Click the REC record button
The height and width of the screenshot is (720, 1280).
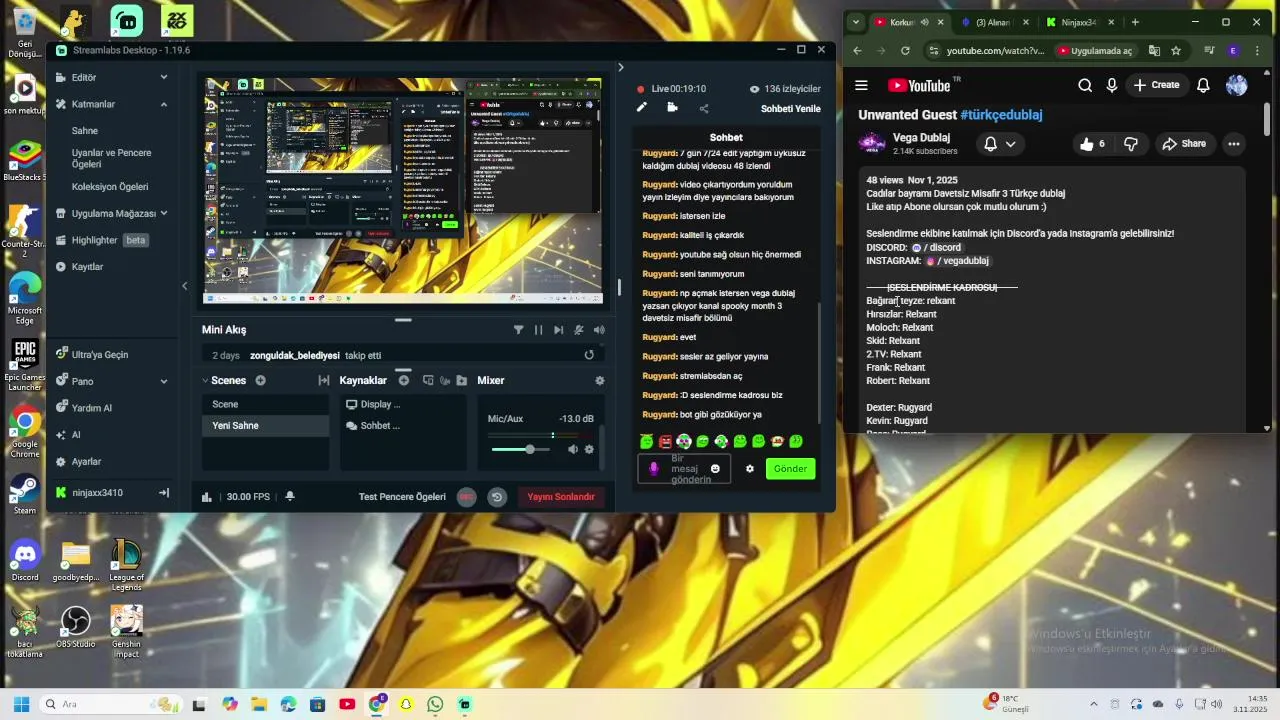(466, 497)
